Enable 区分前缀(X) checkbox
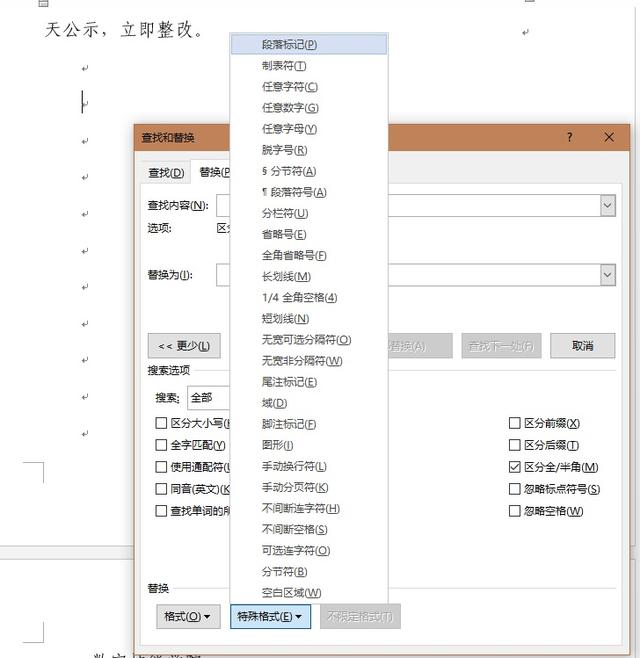Screen dimensions: 640x658 [x=515, y=423]
